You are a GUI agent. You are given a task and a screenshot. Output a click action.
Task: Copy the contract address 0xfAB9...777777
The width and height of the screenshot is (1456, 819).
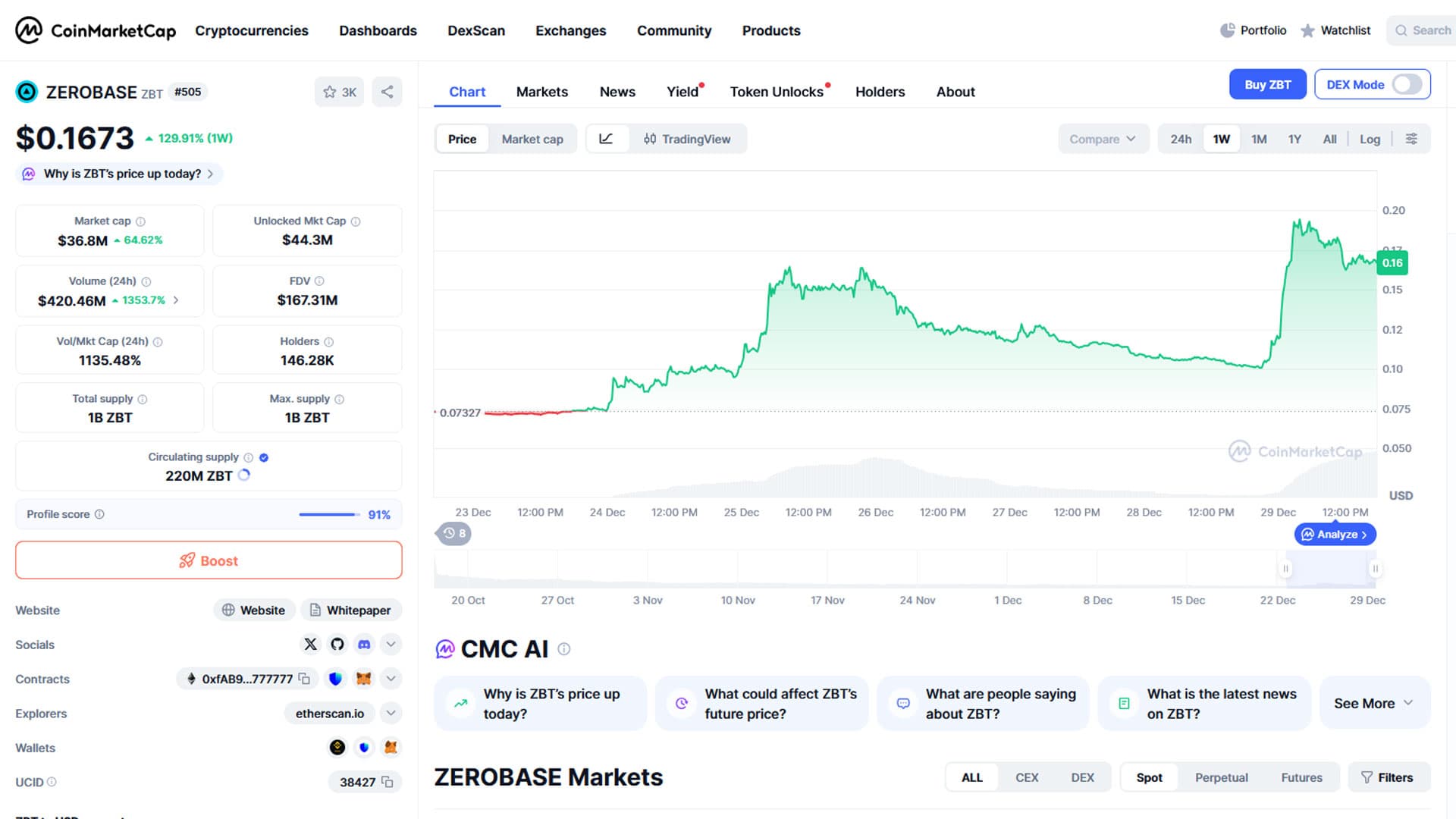click(x=304, y=679)
